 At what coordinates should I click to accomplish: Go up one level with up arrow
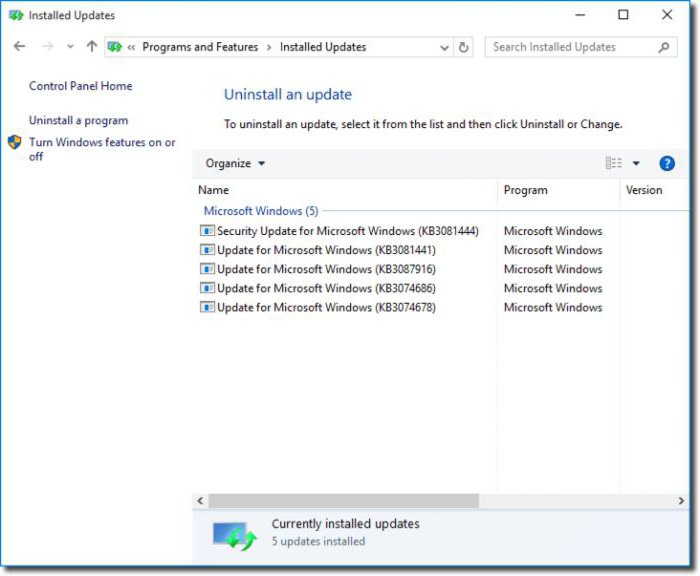pyautogui.click(x=92, y=46)
